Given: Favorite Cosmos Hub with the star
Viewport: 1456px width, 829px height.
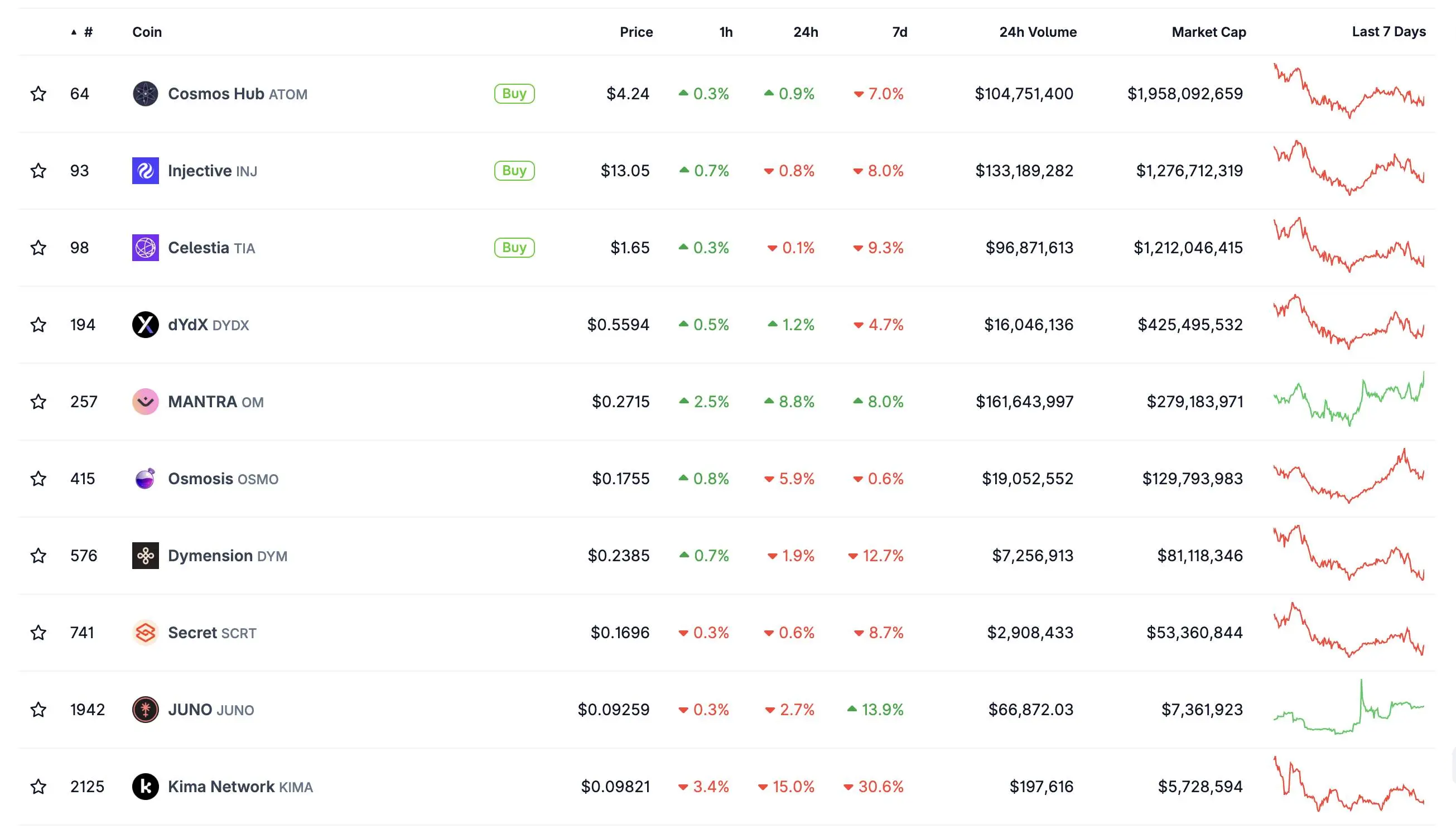Looking at the screenshot, I should (x=38, y=93).
